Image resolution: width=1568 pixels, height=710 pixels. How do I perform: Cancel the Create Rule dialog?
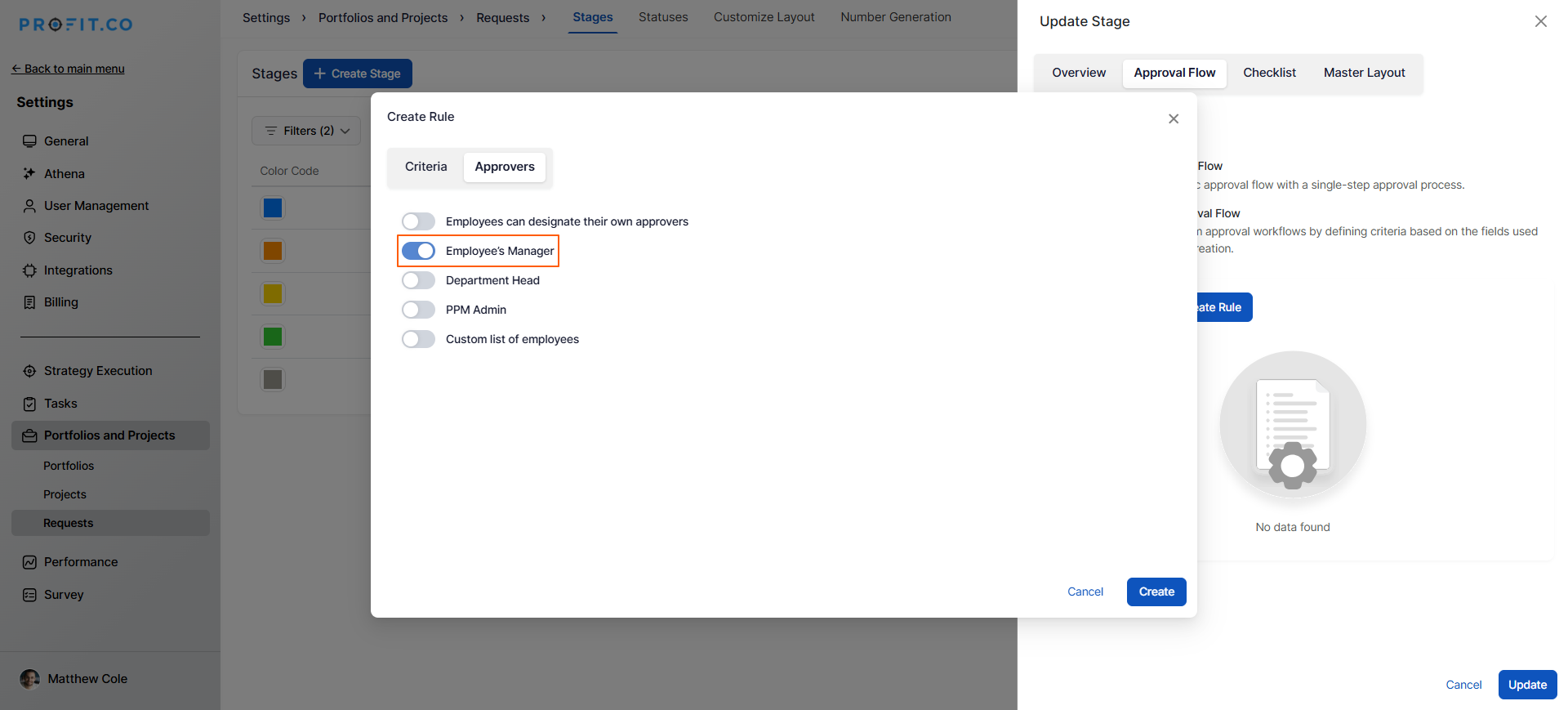tap(1085, 592)
